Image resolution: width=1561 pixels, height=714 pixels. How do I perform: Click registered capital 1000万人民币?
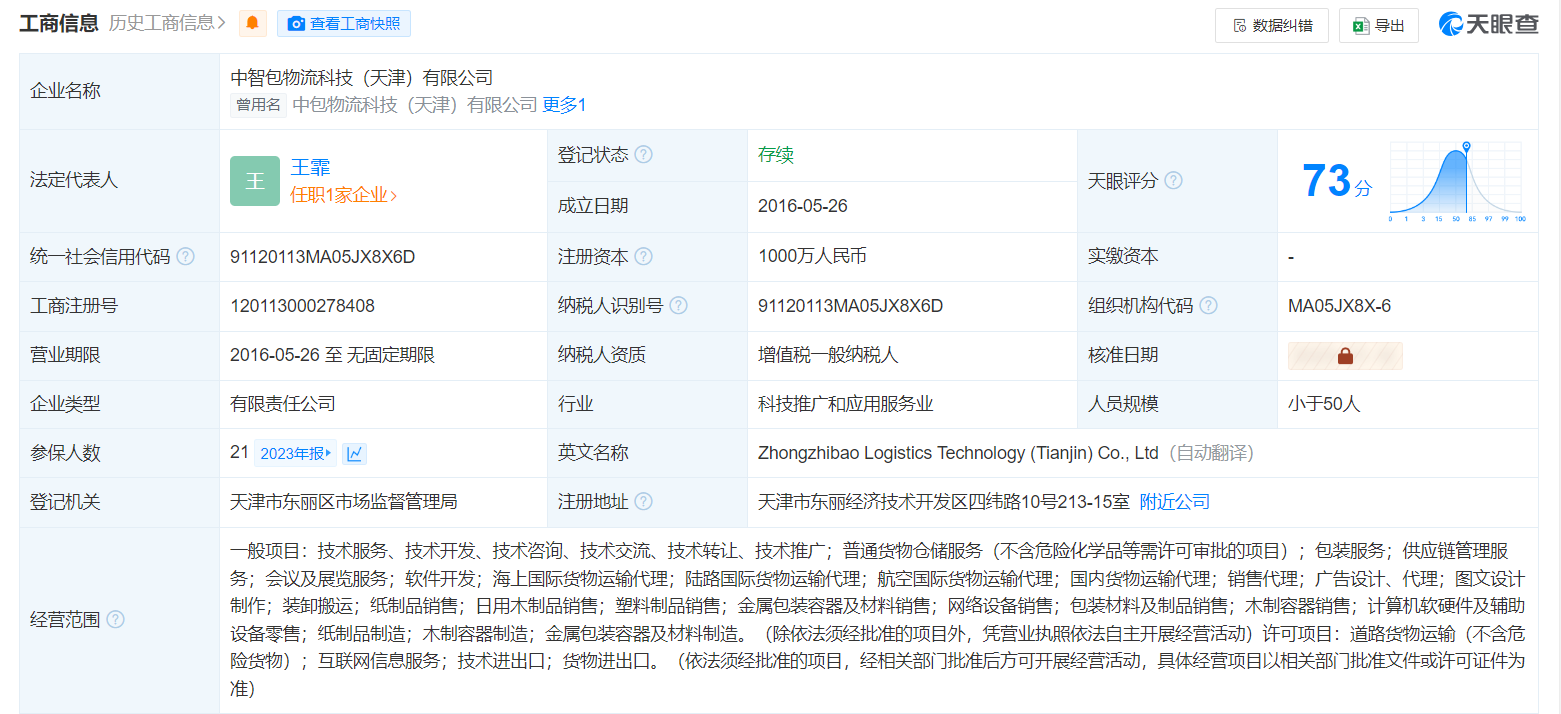pyautogui.click(x=812, y=256)
